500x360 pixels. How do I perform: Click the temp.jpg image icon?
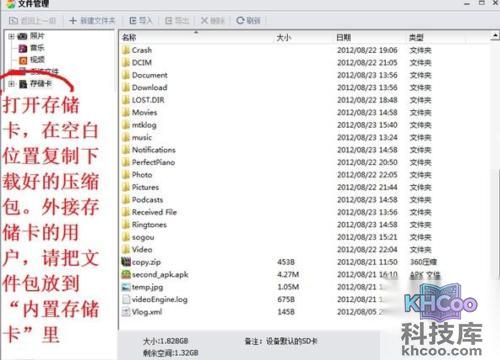(126, 287)
